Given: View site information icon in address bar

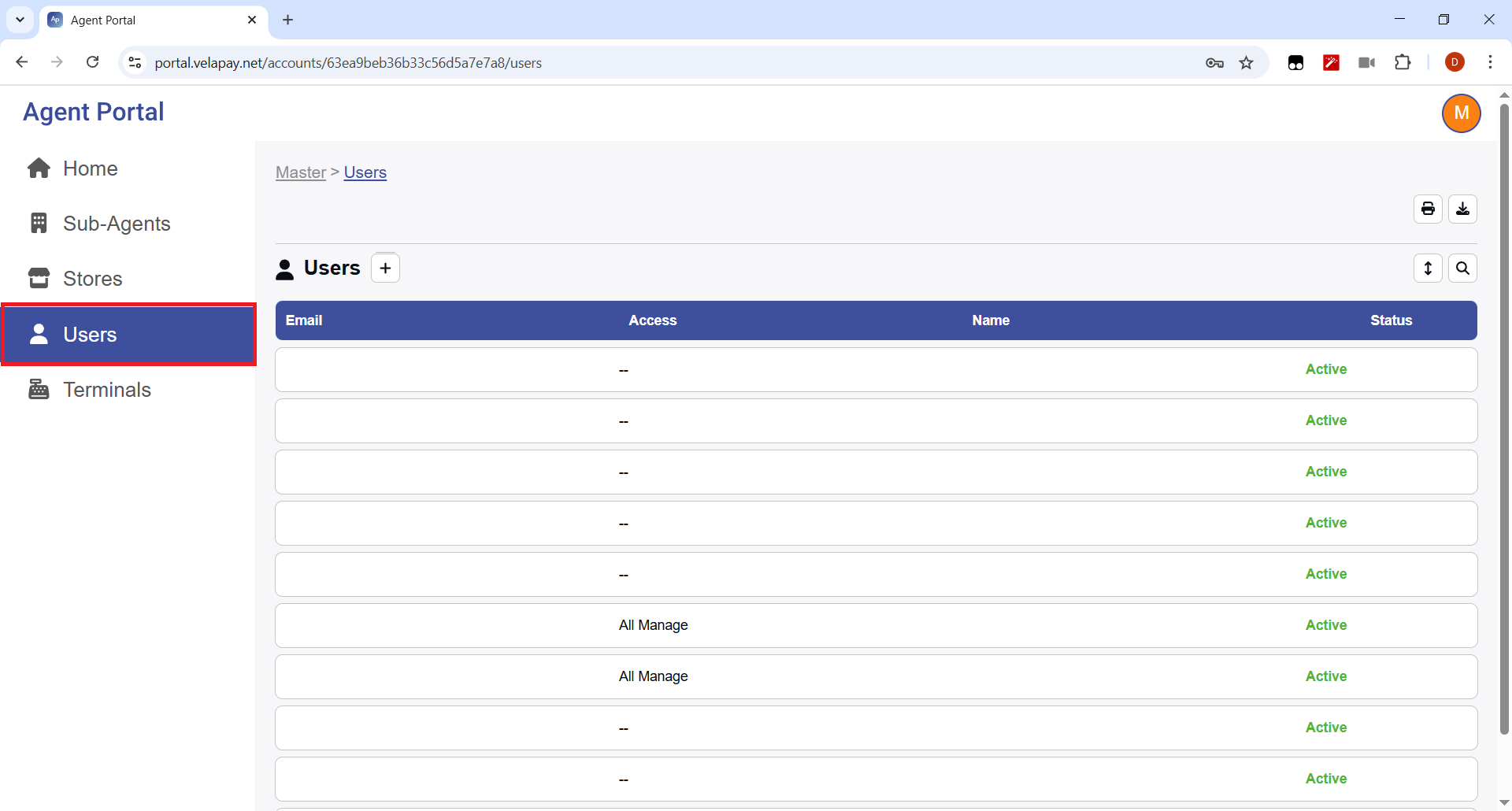Looking at the screenshot, I should [135, 62].
